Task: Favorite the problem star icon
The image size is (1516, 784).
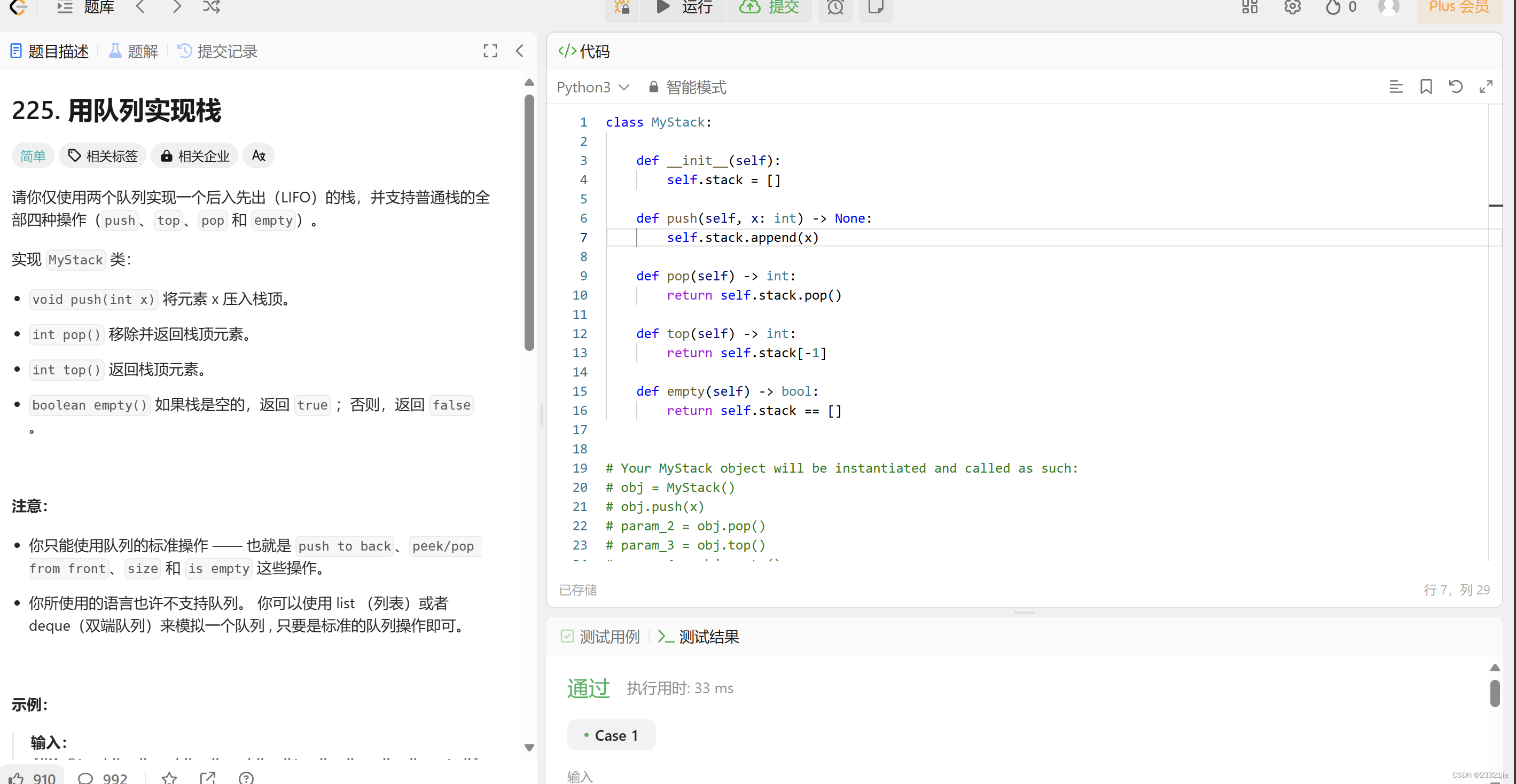Action: (169, 778)
